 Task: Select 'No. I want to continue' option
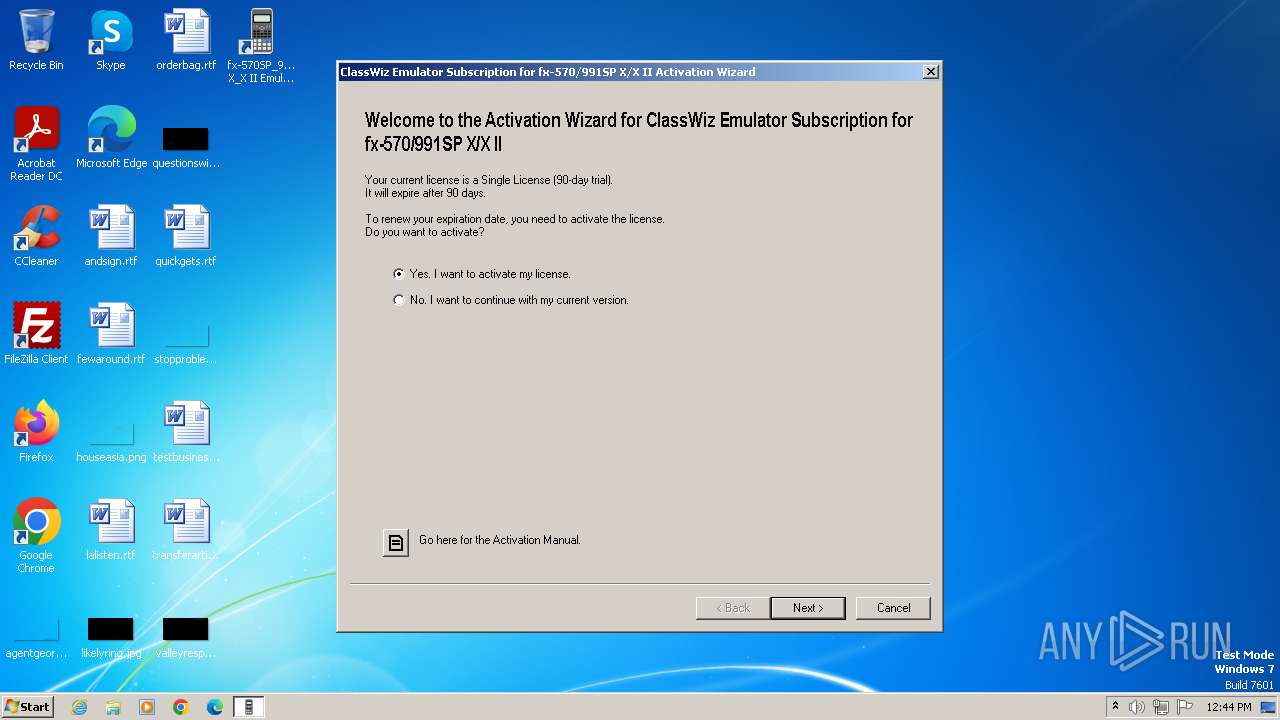pyautogui.click(x=511, y=300)
